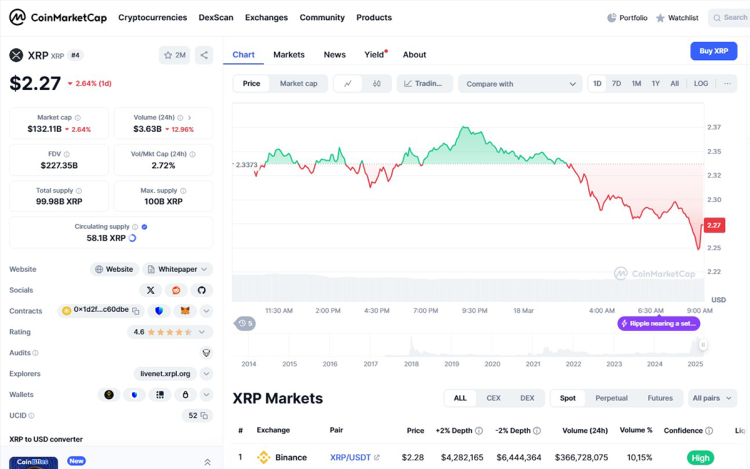The height and width of the screenshot is (469, 750).
Task: Expand the Whitepaper dropdown
Action: click(x=178, y=269)
